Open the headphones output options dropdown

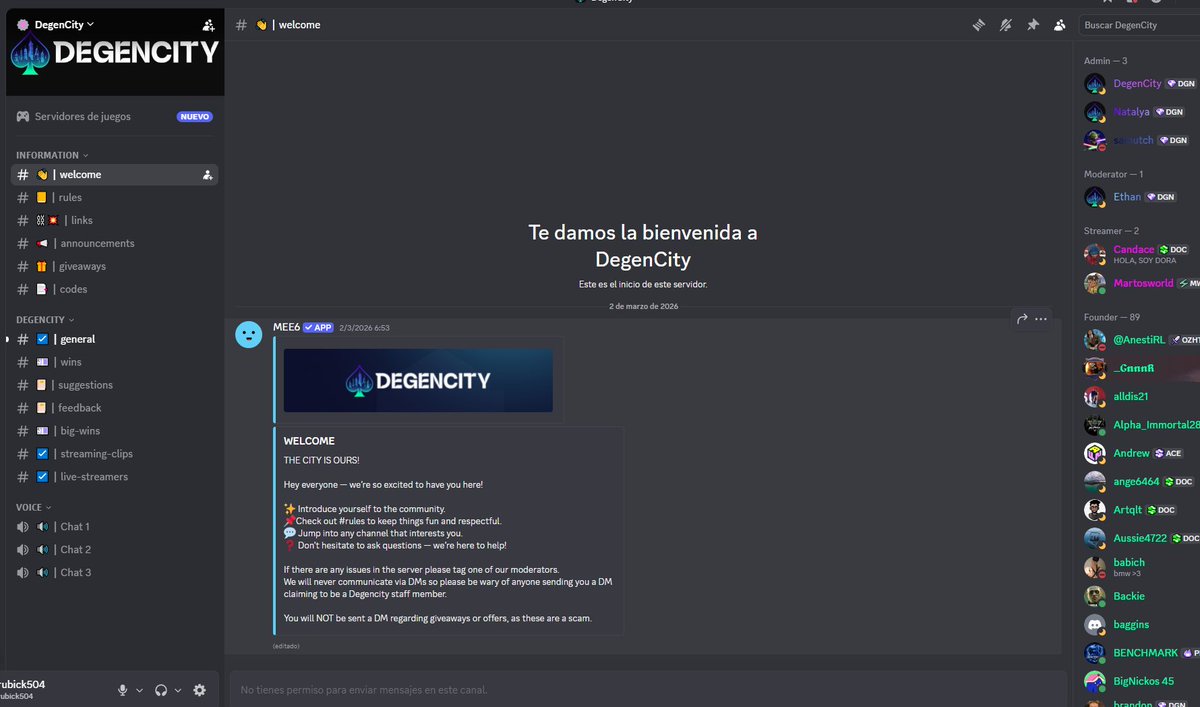pyautogui.click(x=178, y=690)
